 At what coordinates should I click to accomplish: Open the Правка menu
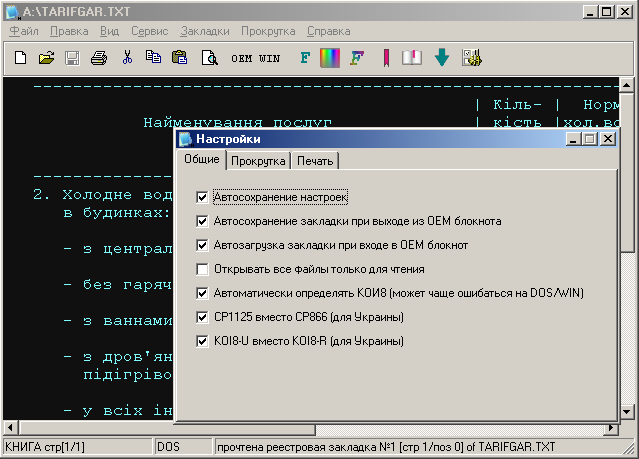[x=69, y=31]
